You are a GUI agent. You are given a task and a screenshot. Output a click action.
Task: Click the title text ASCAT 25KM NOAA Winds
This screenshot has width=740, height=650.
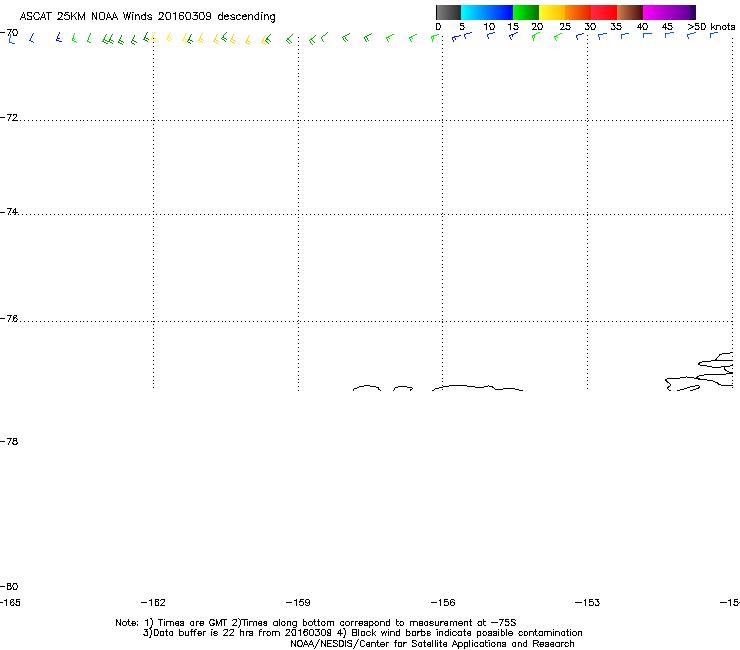[86, 16]
